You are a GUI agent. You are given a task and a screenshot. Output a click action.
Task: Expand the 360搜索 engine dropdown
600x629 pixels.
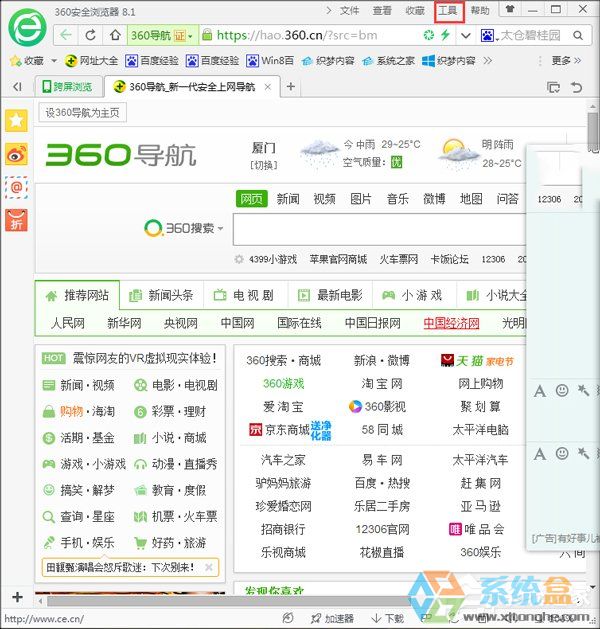click(x=221, y=229)
